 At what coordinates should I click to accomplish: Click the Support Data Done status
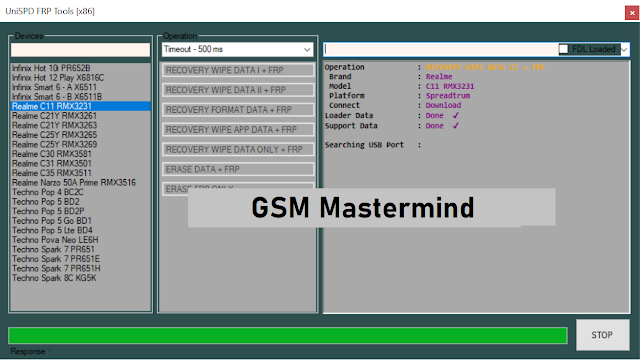point(434,126)
